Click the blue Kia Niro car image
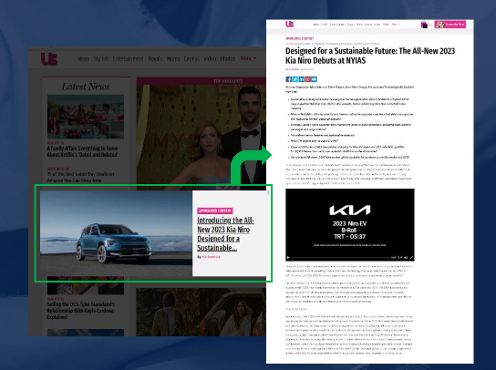 [116, 233]
